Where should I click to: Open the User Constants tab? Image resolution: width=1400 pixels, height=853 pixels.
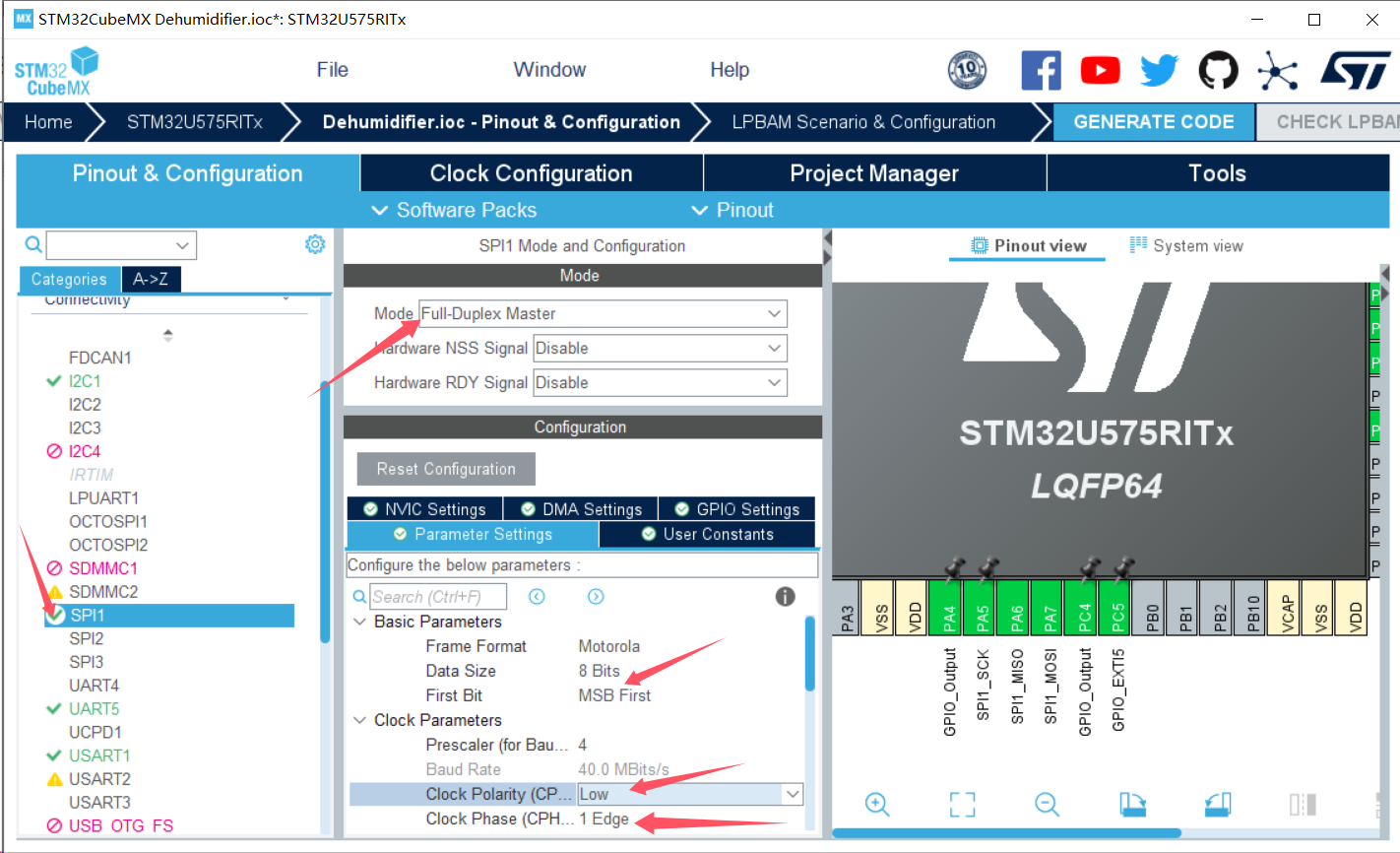click(x=707, y=534)
